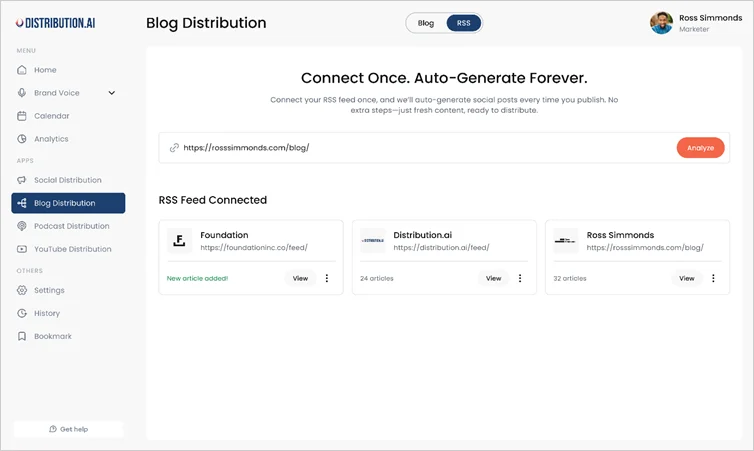Open distribution.ai feed link
This screenshot has height=451, width=754.
tap(441, 248)
